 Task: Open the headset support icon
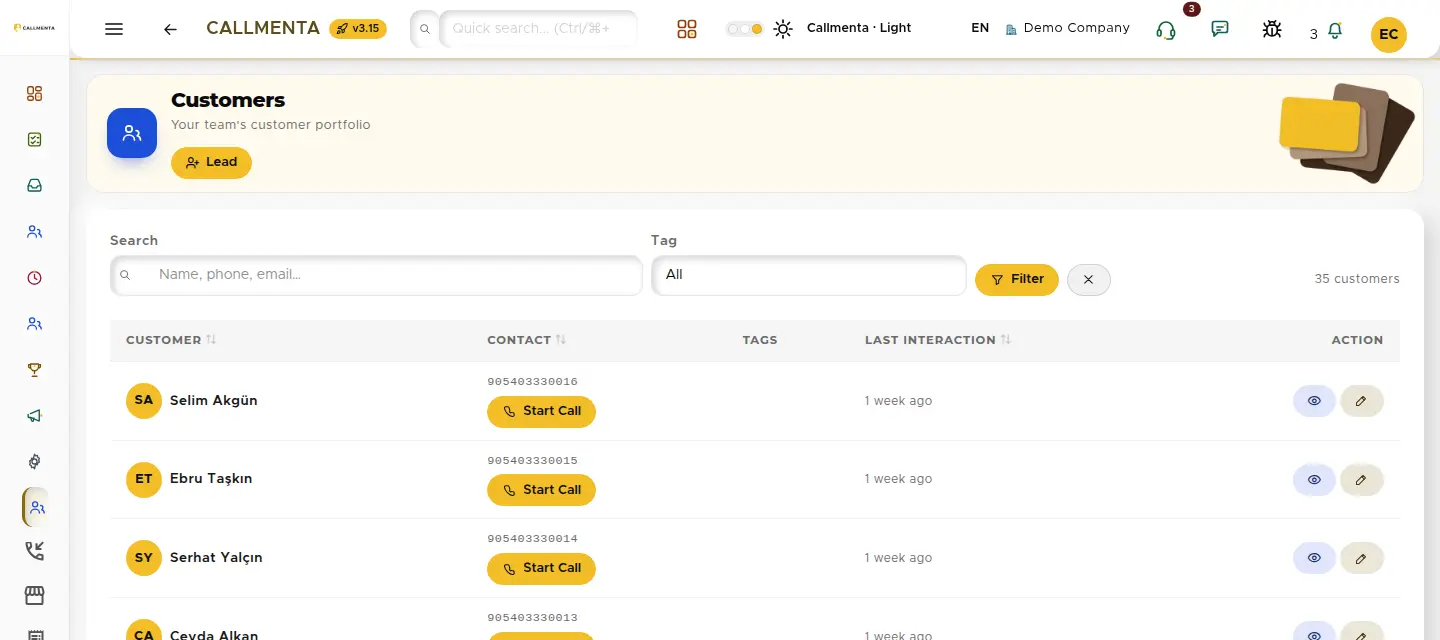point(1165,30)
